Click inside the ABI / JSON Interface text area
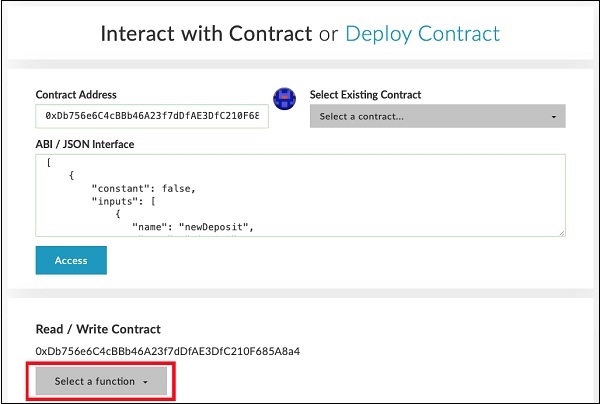 point(300,195)
